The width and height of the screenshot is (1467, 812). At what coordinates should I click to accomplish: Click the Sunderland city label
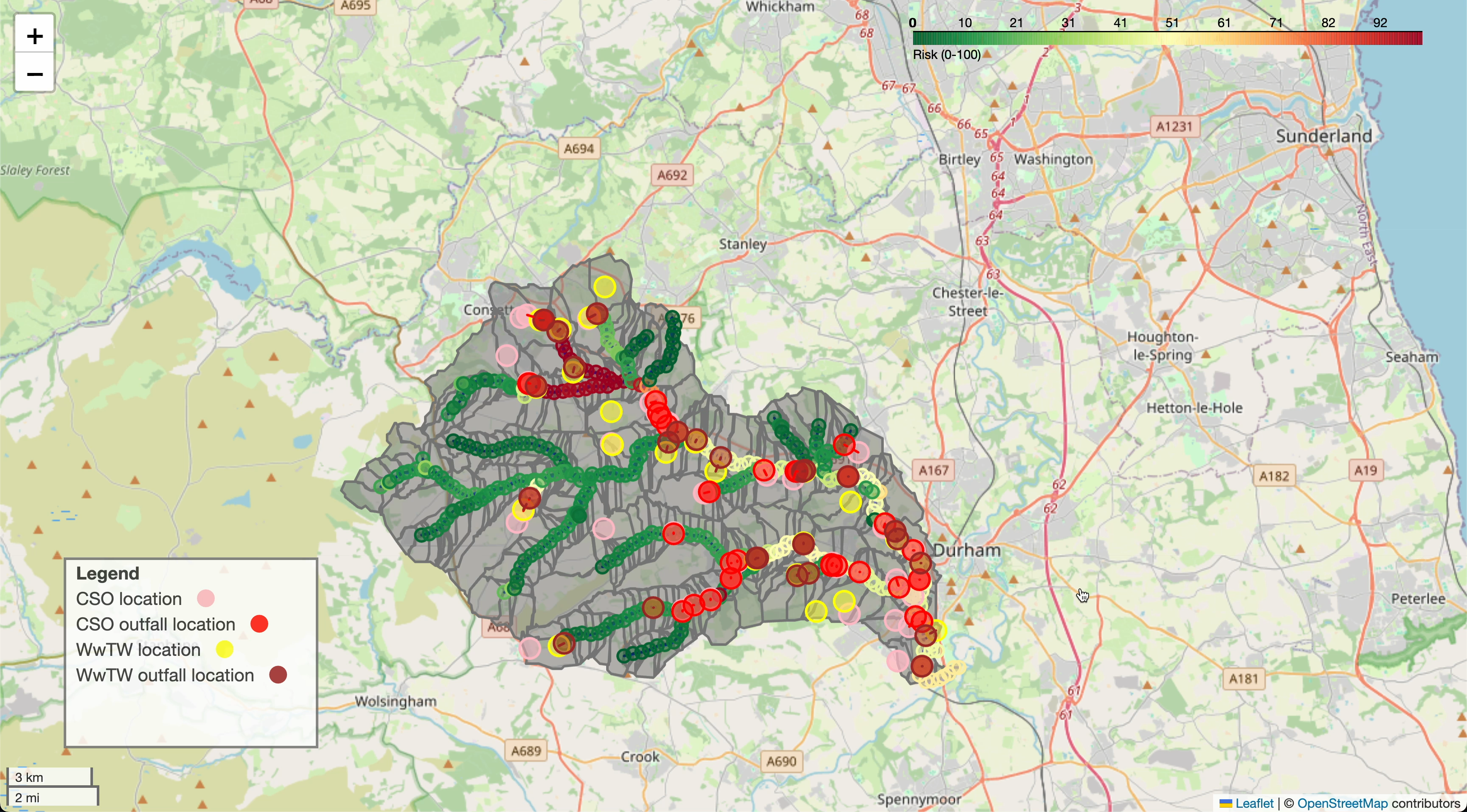click(1324, 136)
